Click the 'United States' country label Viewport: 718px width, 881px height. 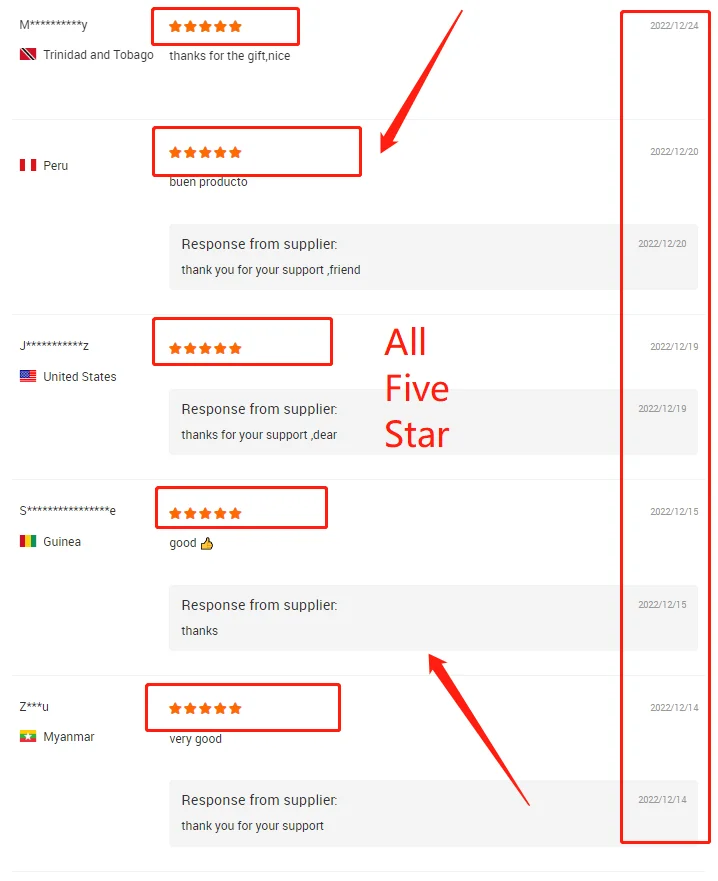[79, 377]
